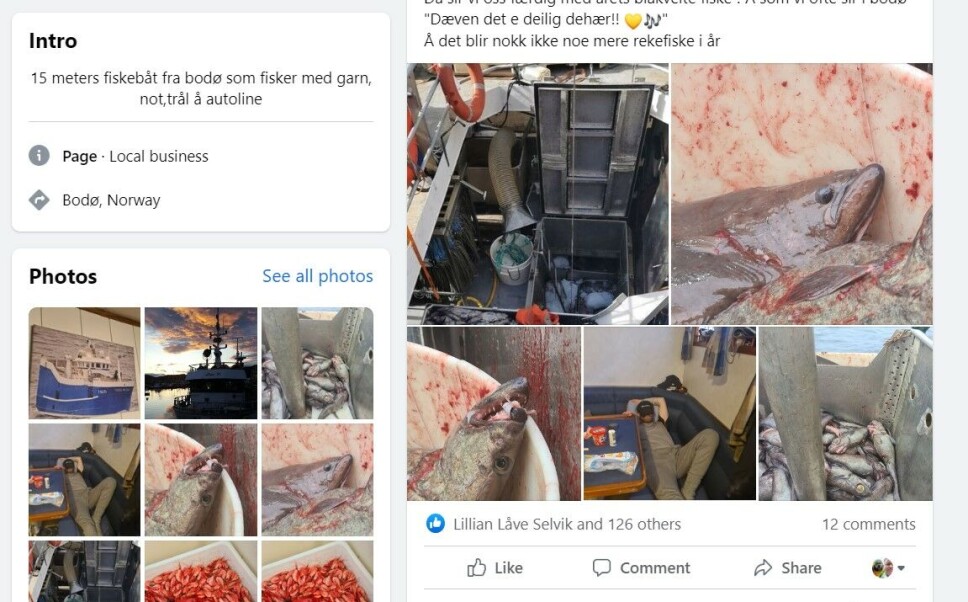Click the Share arrow icon
The width and height of the screenshot is (968, 602).
[763, 568]
